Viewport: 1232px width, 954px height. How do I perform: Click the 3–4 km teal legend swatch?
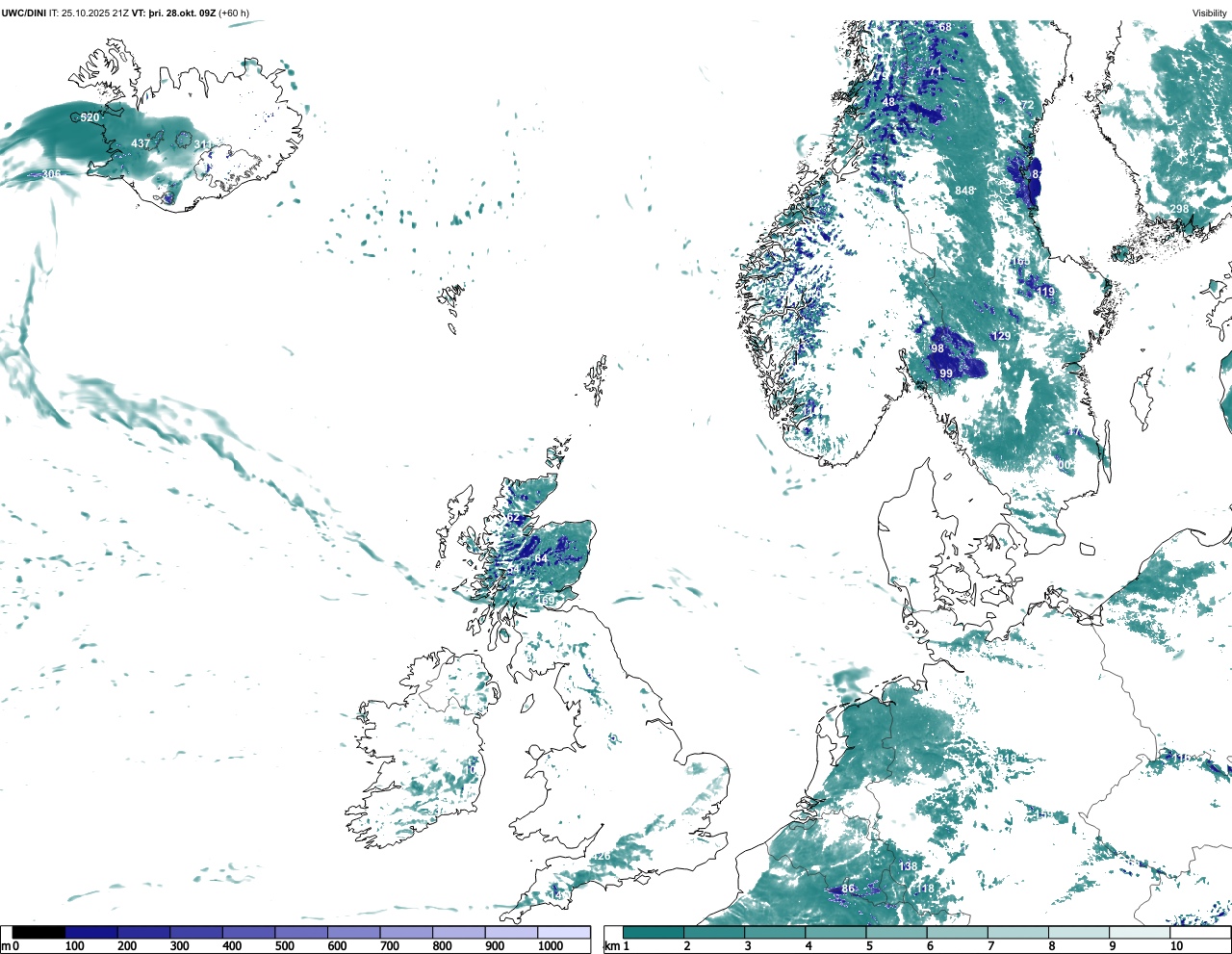pyautogui.click(x=775, y=932)
